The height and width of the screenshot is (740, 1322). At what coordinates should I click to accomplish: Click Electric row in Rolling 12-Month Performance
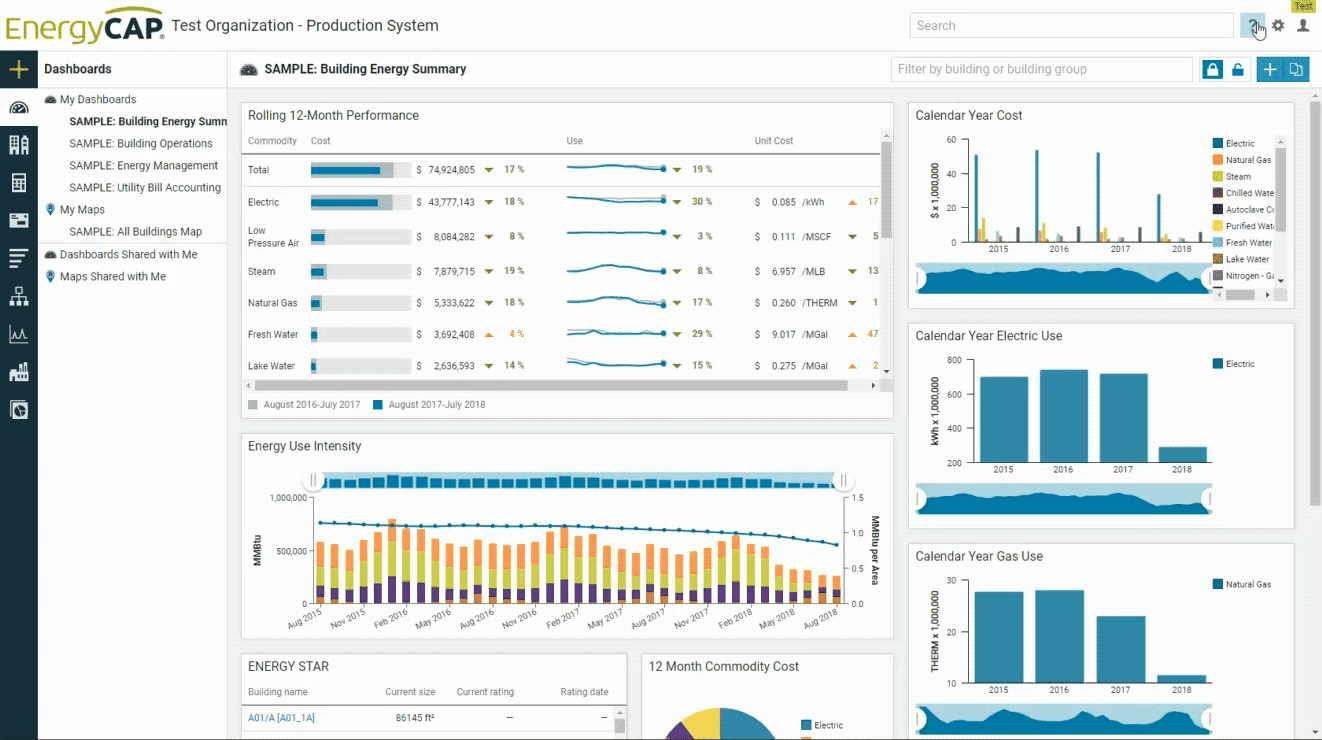coord(563,202)
